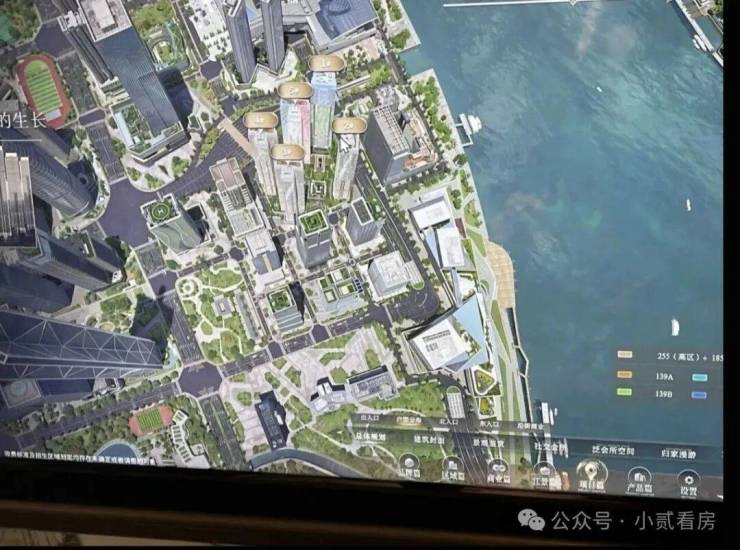Click the orange swatch left of 139A

[624, 374]
